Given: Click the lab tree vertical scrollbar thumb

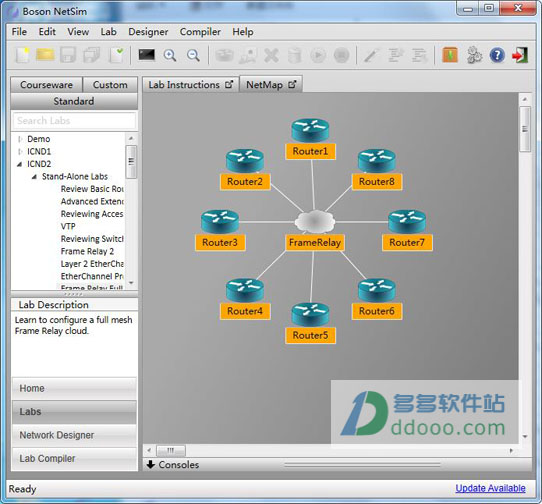Looking at the screenshot, I should pyautogui.click(x=131, y=162).
